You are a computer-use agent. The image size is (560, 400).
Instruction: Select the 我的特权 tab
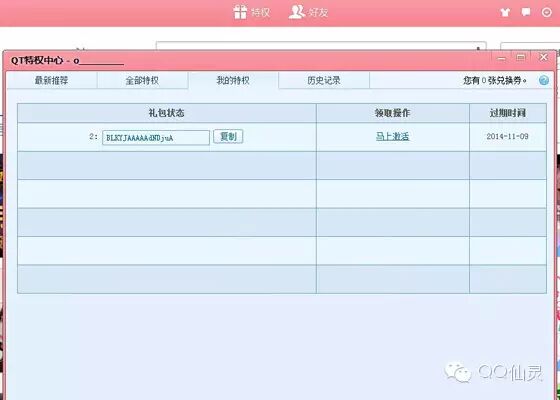(233, 80)
